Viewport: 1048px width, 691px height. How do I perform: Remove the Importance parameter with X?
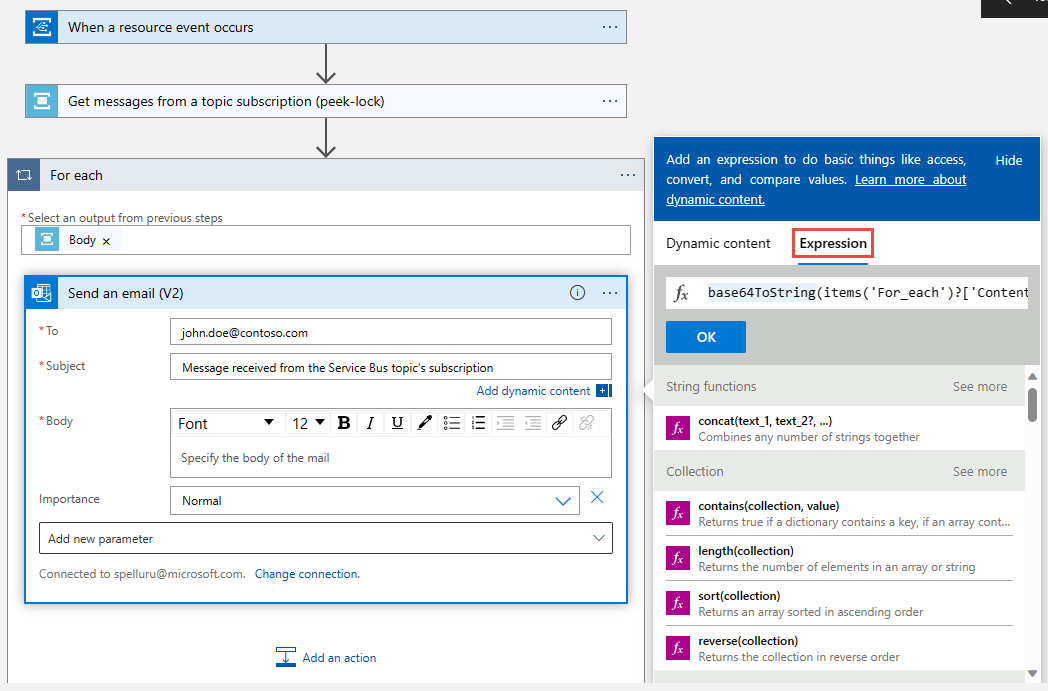point(597,497)
